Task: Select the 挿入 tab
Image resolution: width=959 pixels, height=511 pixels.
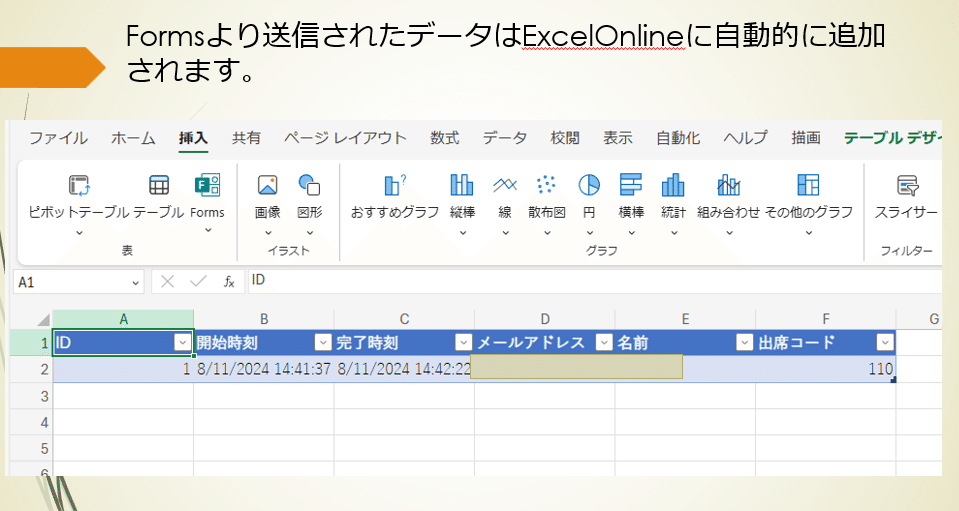Action: pos(193,138)
